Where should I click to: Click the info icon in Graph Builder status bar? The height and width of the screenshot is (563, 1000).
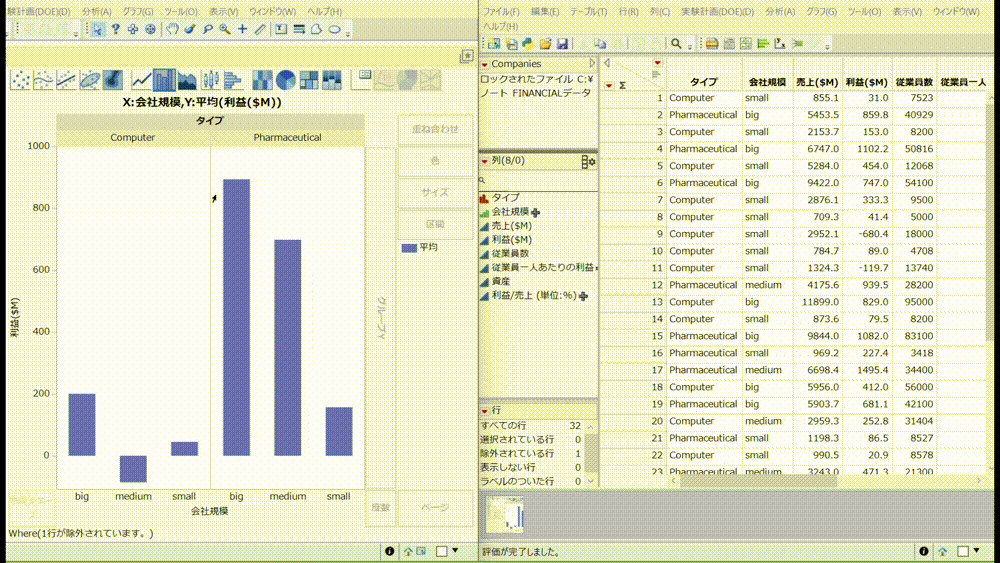coord(390,552)
